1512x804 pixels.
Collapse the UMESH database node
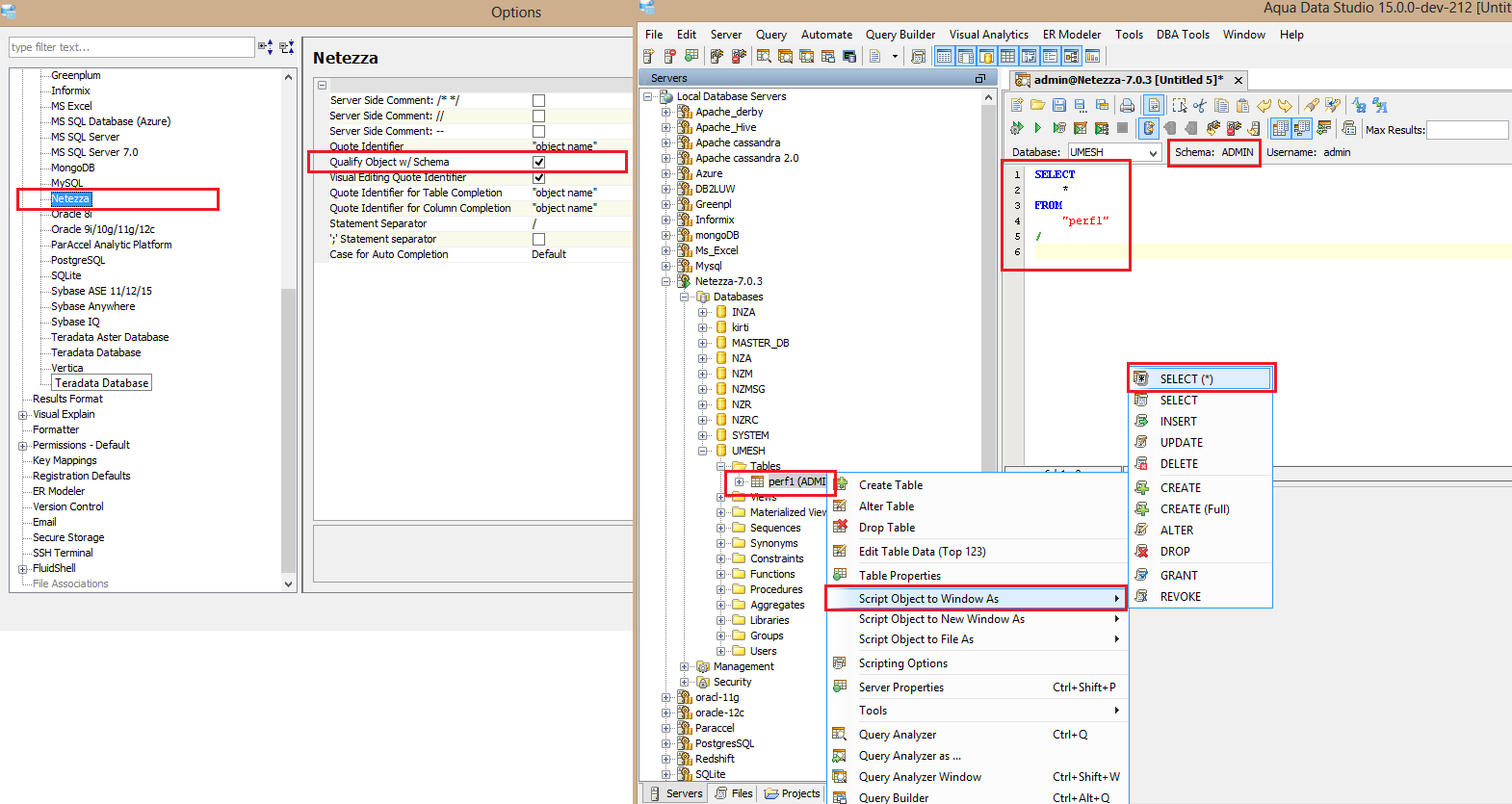(702, 451)
